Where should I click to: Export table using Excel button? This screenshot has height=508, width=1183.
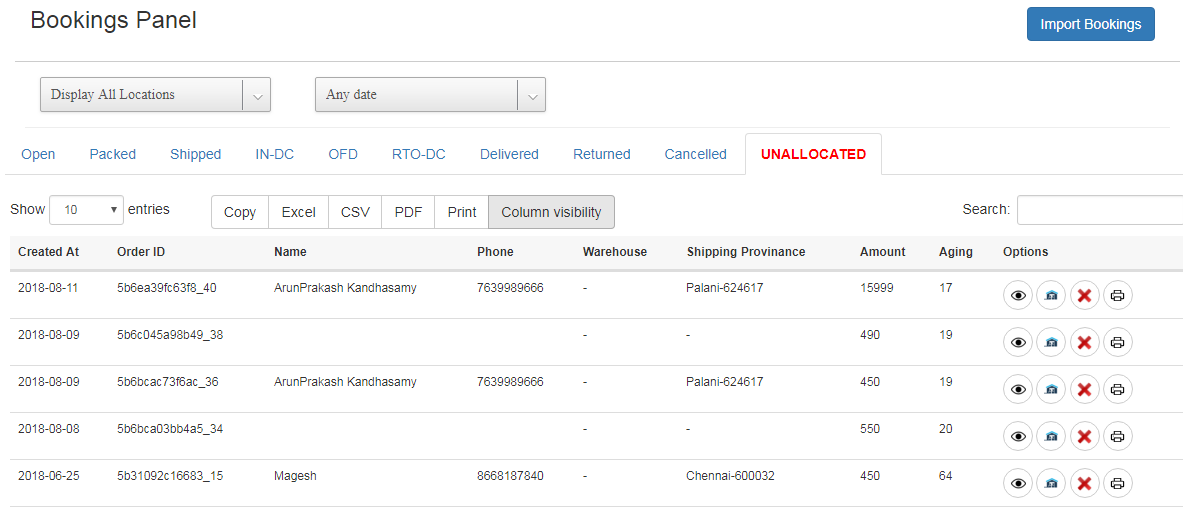[298, 212]
